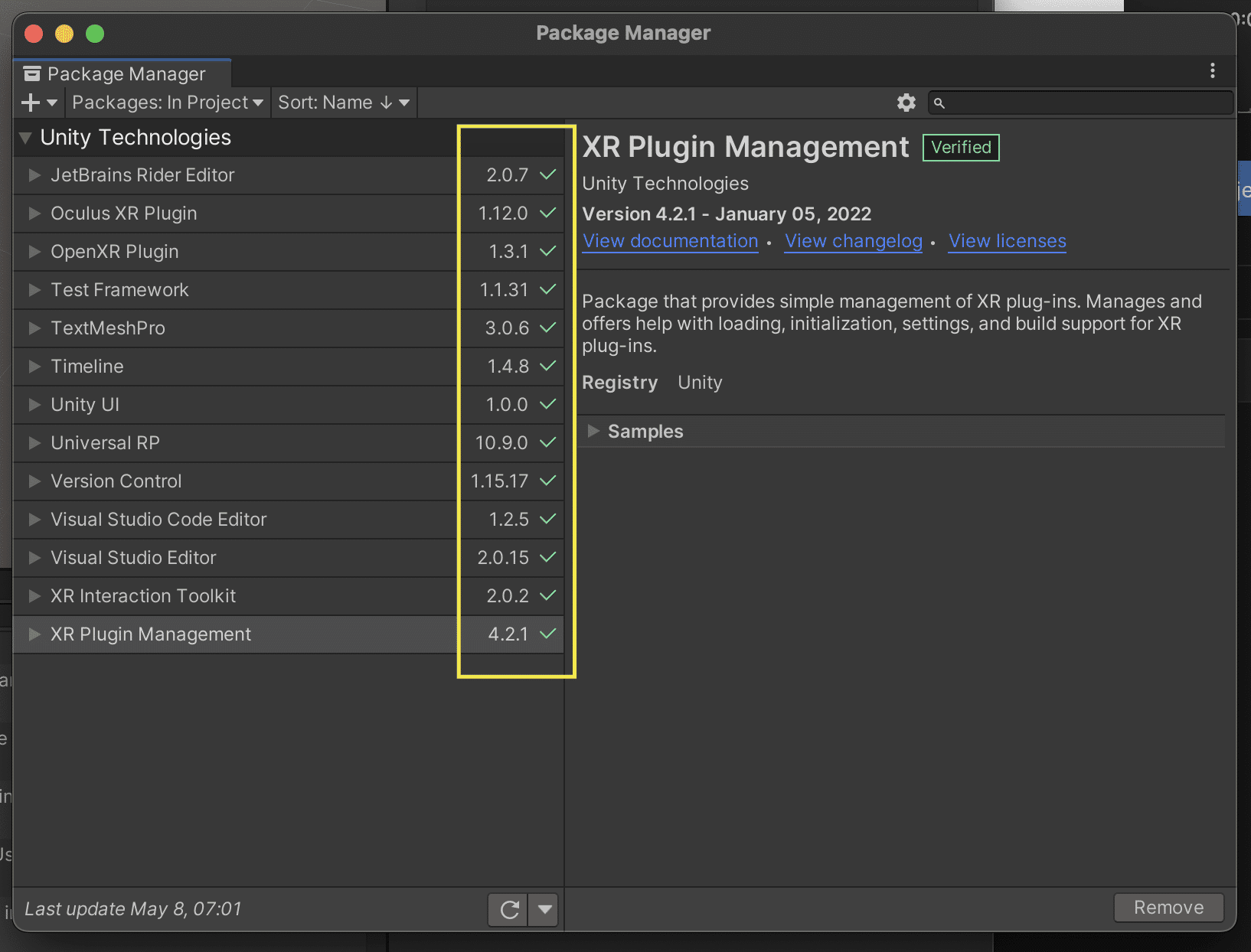The image size is (1251, 952).
Task: Click the installed checkmark for Unity UI
Action: pos(547,404)
